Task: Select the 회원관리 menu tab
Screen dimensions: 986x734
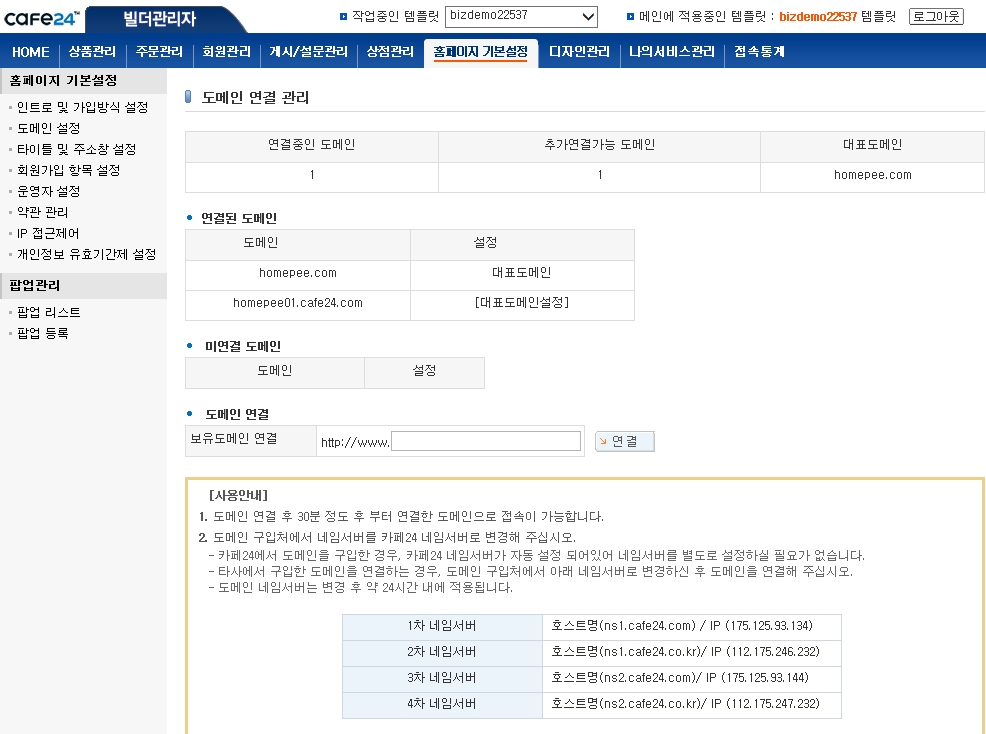Action: [x=226, y=52]
